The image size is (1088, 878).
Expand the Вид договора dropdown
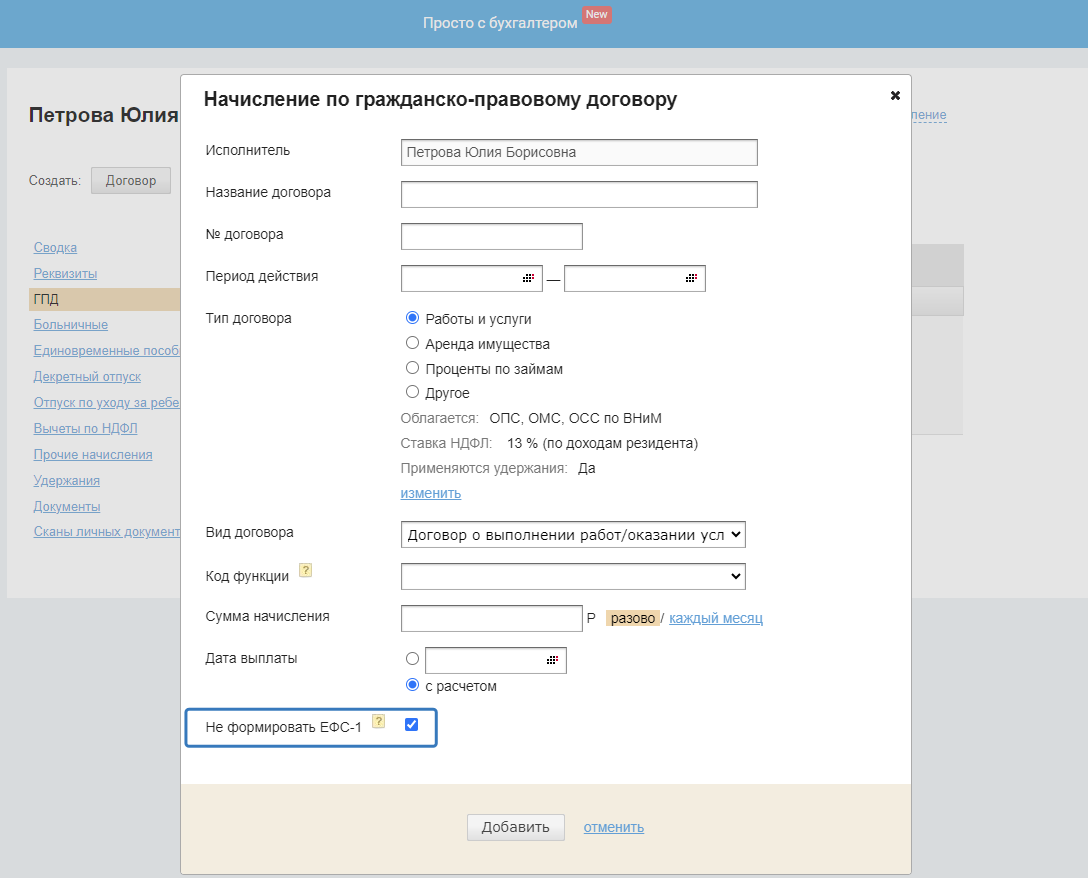(573, 535)
